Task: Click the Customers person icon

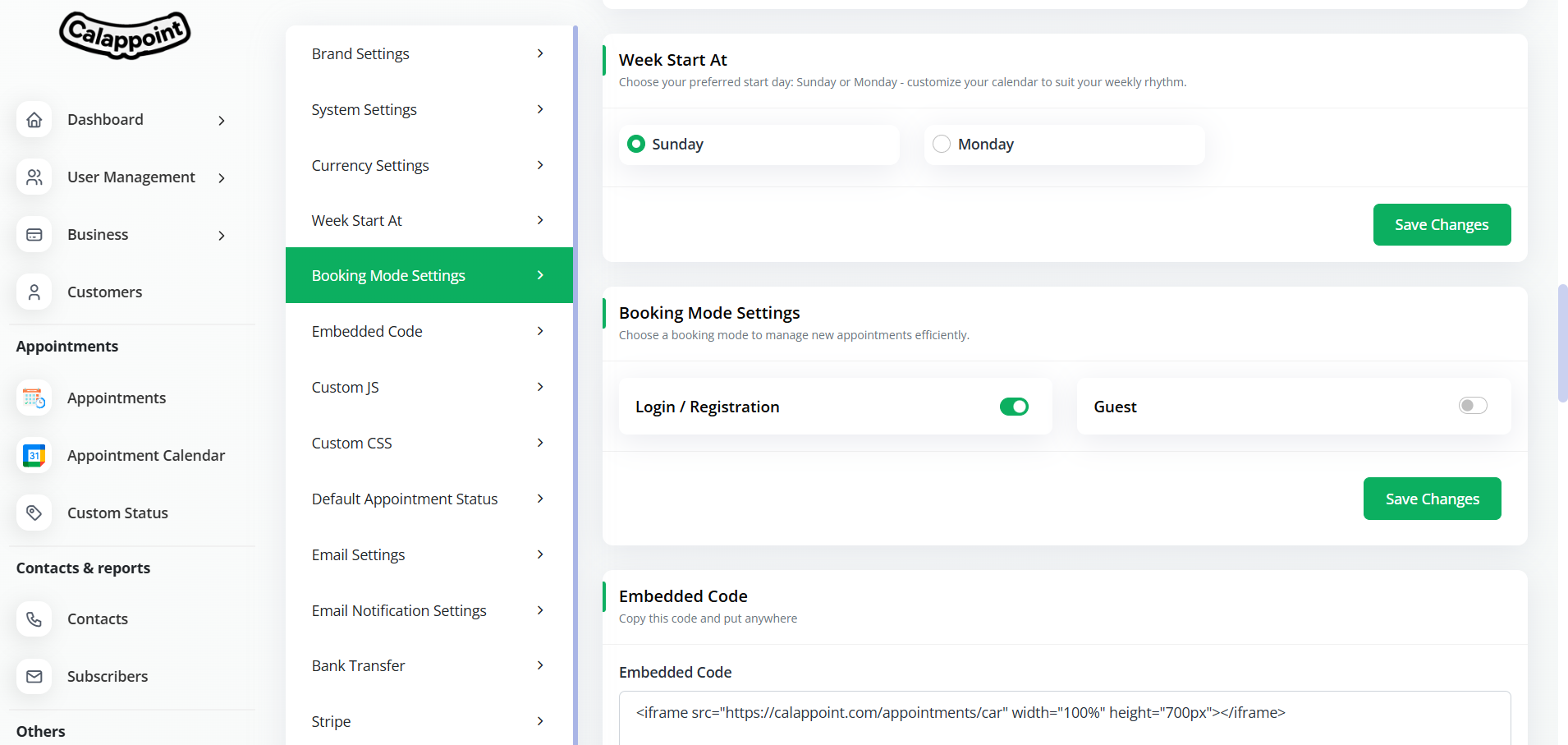Action: (x=34, y=292)
